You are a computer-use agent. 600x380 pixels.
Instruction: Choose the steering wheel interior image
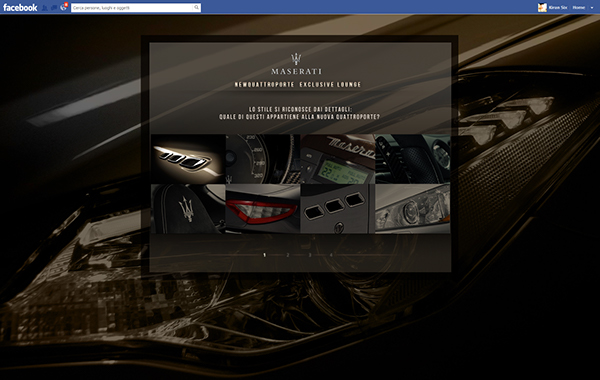(x=412, y=159)
